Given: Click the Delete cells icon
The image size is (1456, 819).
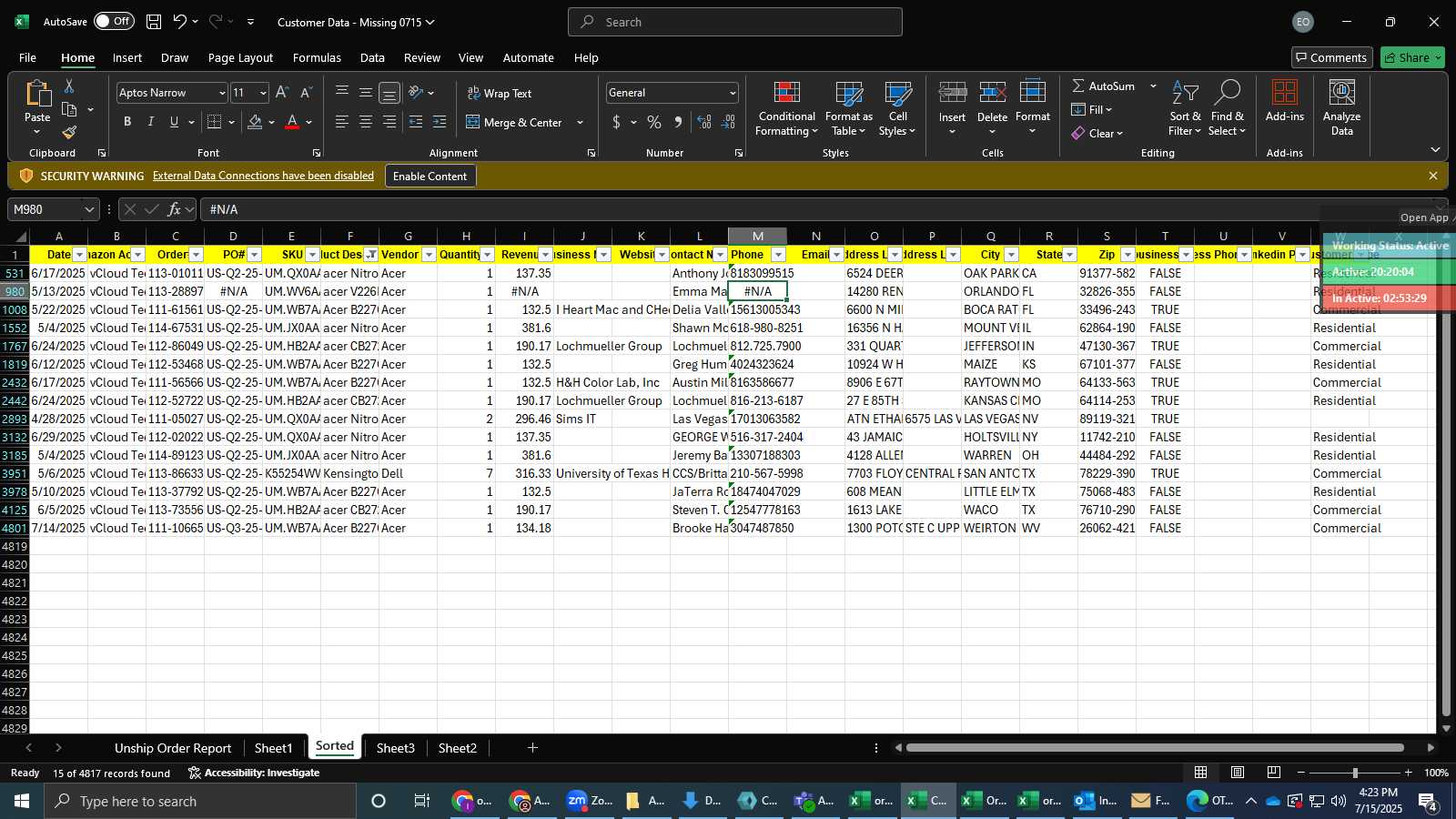Looking at the screenshot, I should (x=992, y=93).
